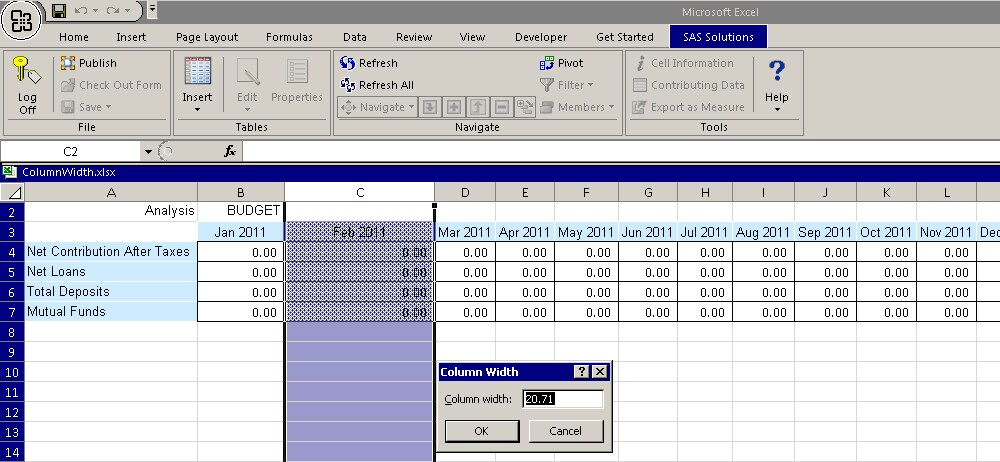This screenshot has width=1000, height=462.
Task: Open the Customize Quick Access Toolbar dropdown
Action: [151, 11]
